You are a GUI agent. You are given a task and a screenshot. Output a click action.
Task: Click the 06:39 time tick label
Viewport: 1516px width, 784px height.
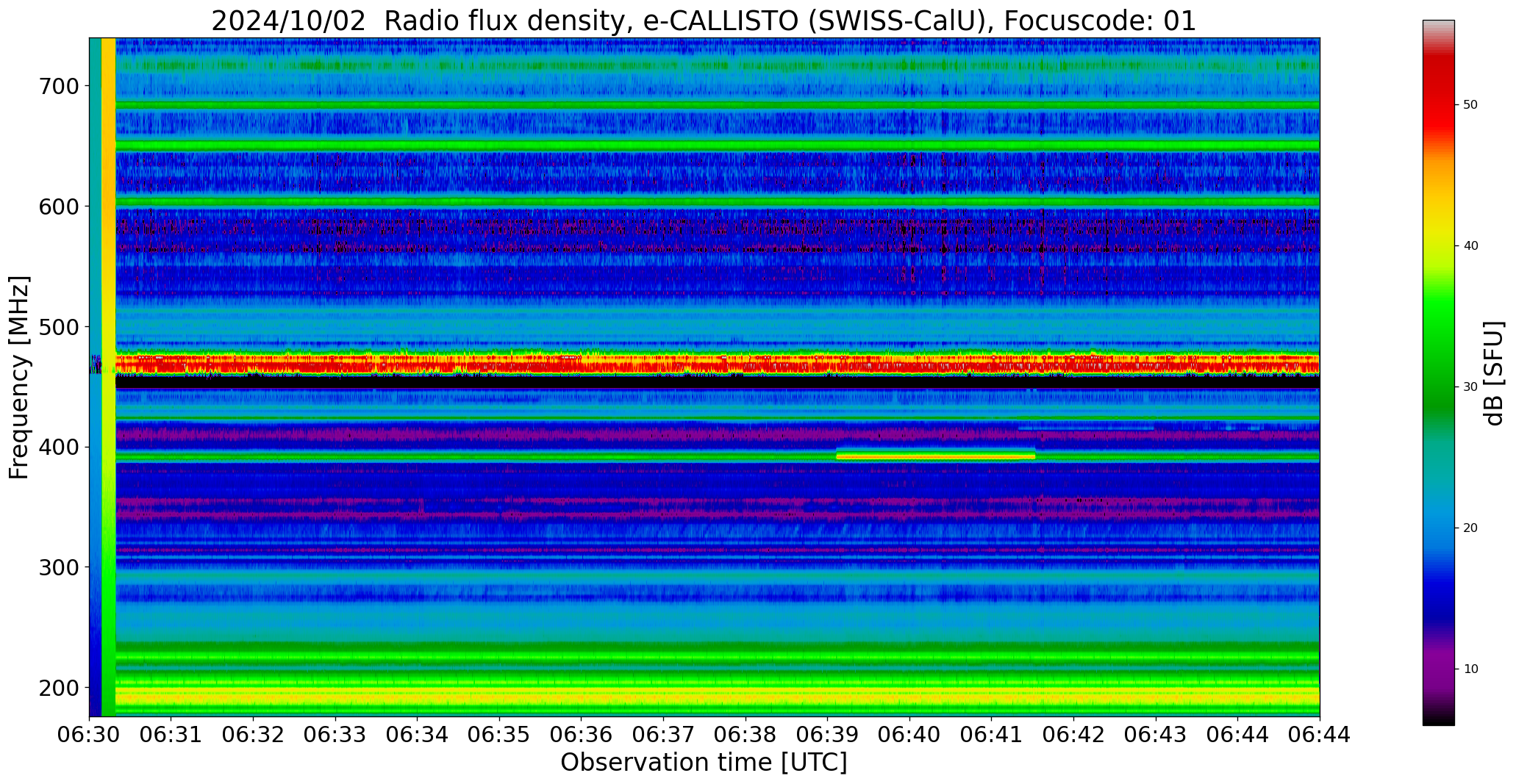pos(828,734)
